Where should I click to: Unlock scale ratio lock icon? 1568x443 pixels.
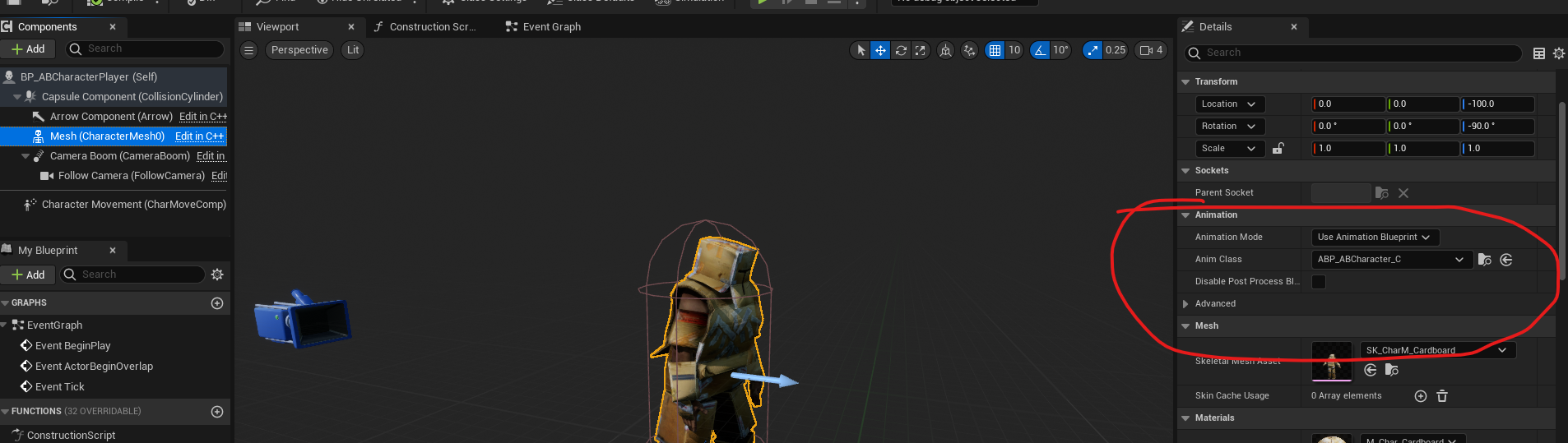click(1278, 149)
